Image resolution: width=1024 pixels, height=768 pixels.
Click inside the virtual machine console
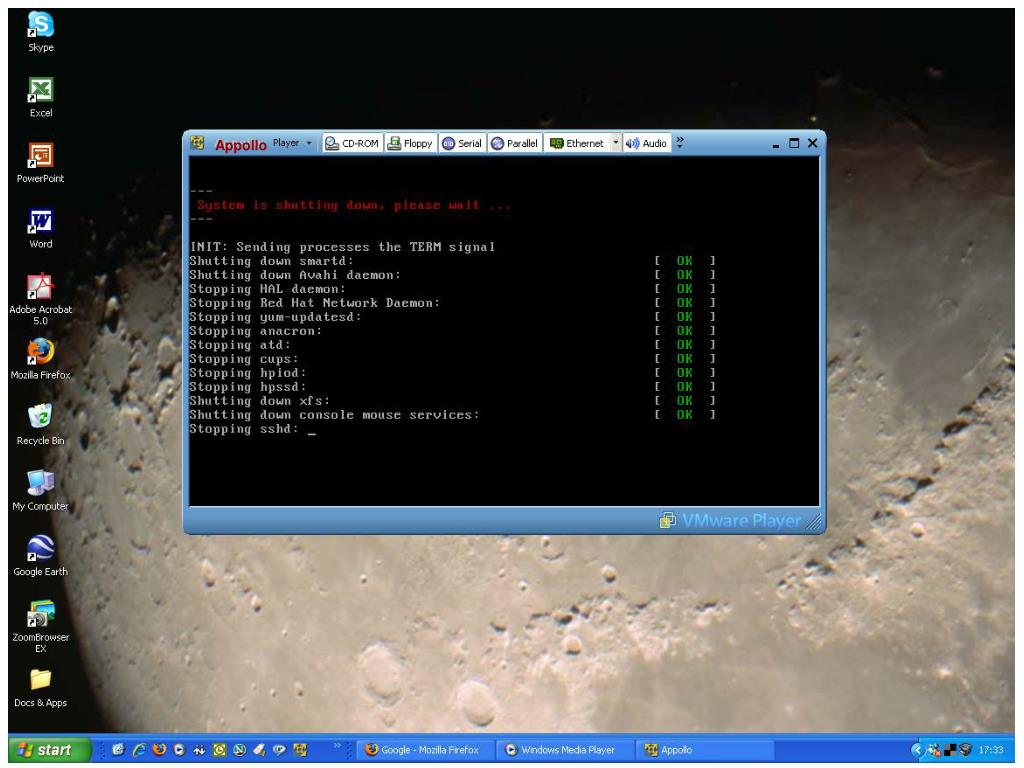coord(504,331)
